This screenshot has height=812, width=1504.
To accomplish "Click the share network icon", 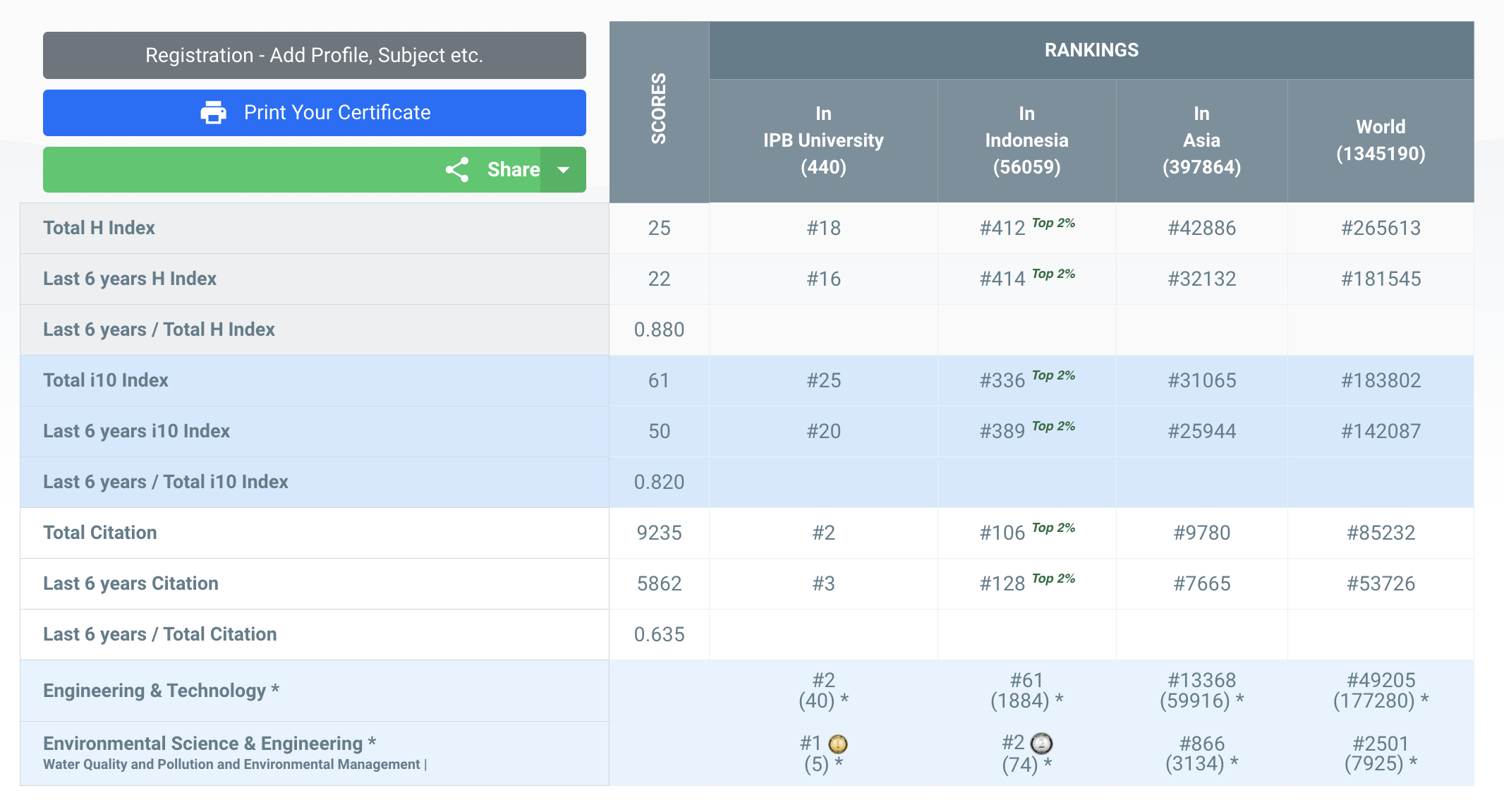I will click(x=457, y=170).
